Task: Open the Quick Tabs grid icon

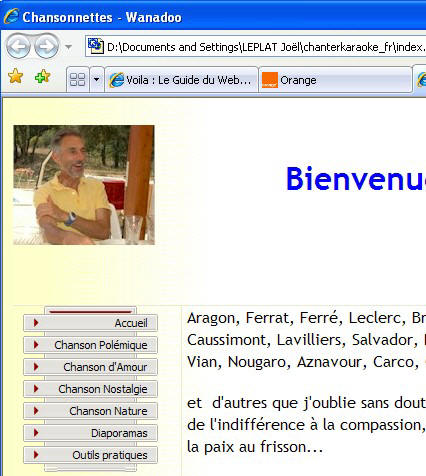Action: pyautogui.click(x=78, y=80)
